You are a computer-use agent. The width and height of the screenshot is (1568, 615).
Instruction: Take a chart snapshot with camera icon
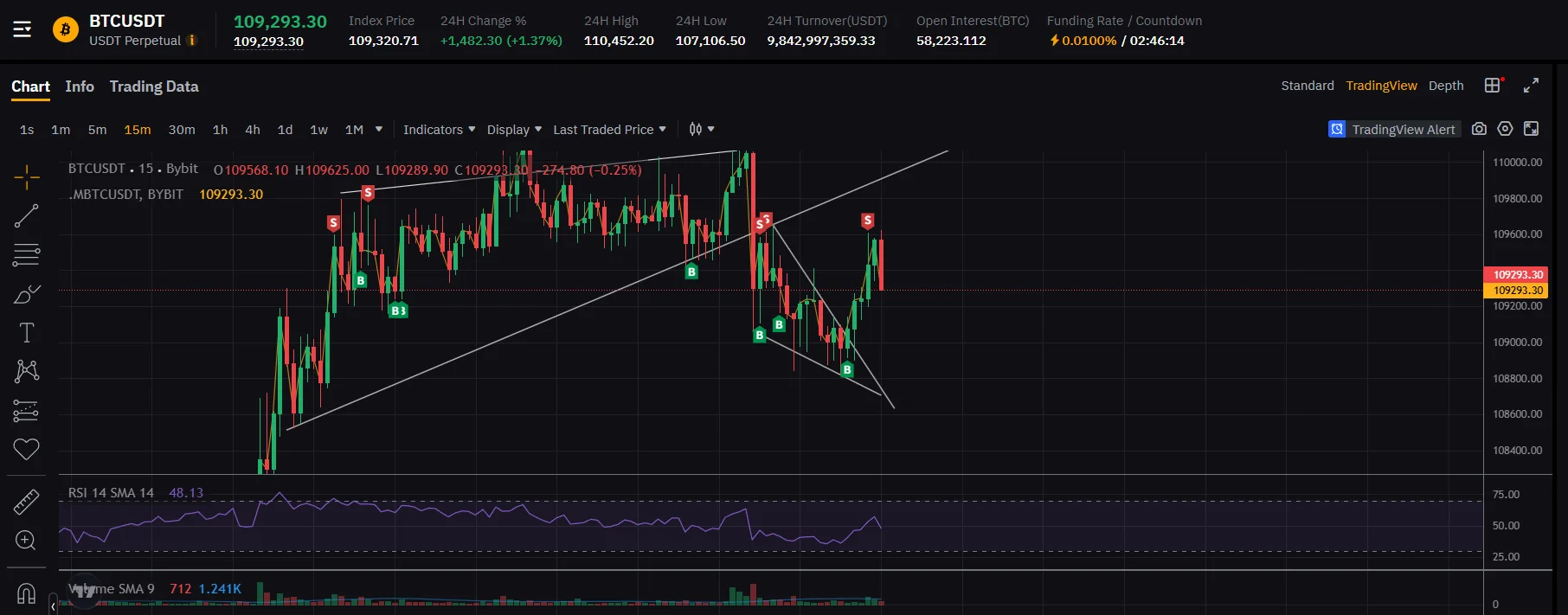pyautogui.click(x=1479, y=129)
